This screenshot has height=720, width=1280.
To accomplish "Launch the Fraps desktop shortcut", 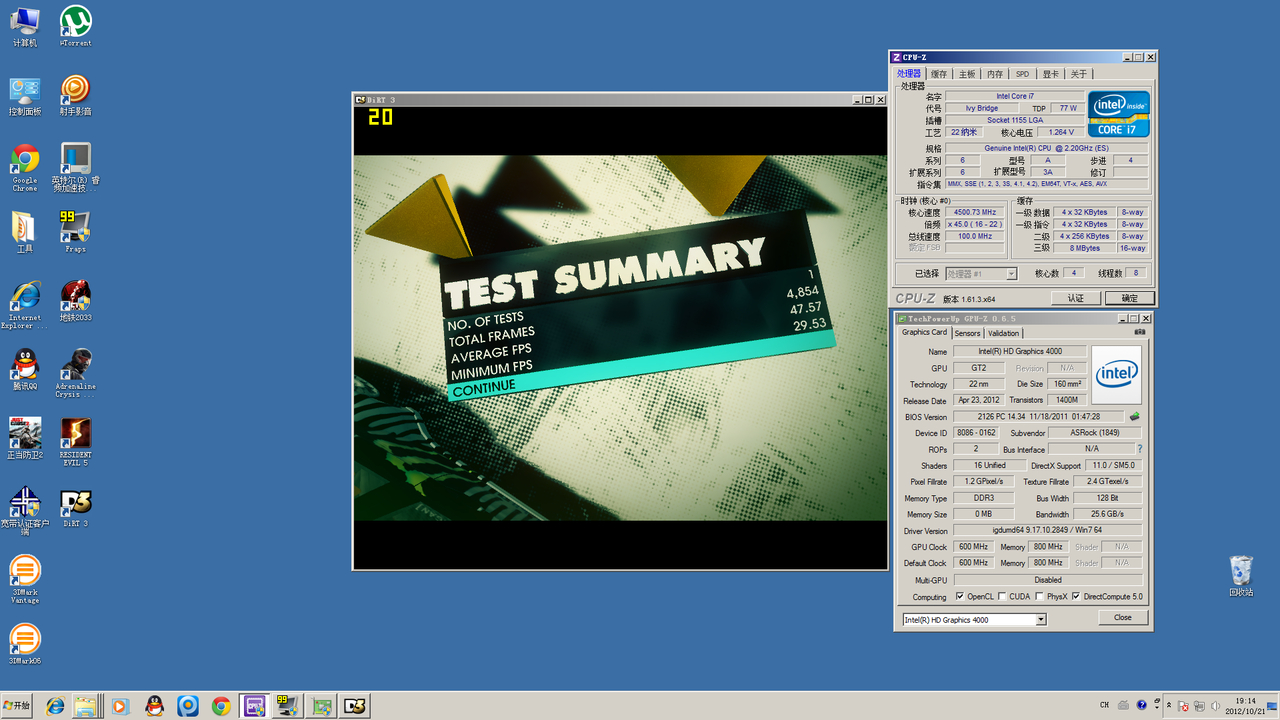I will point(75,230).
